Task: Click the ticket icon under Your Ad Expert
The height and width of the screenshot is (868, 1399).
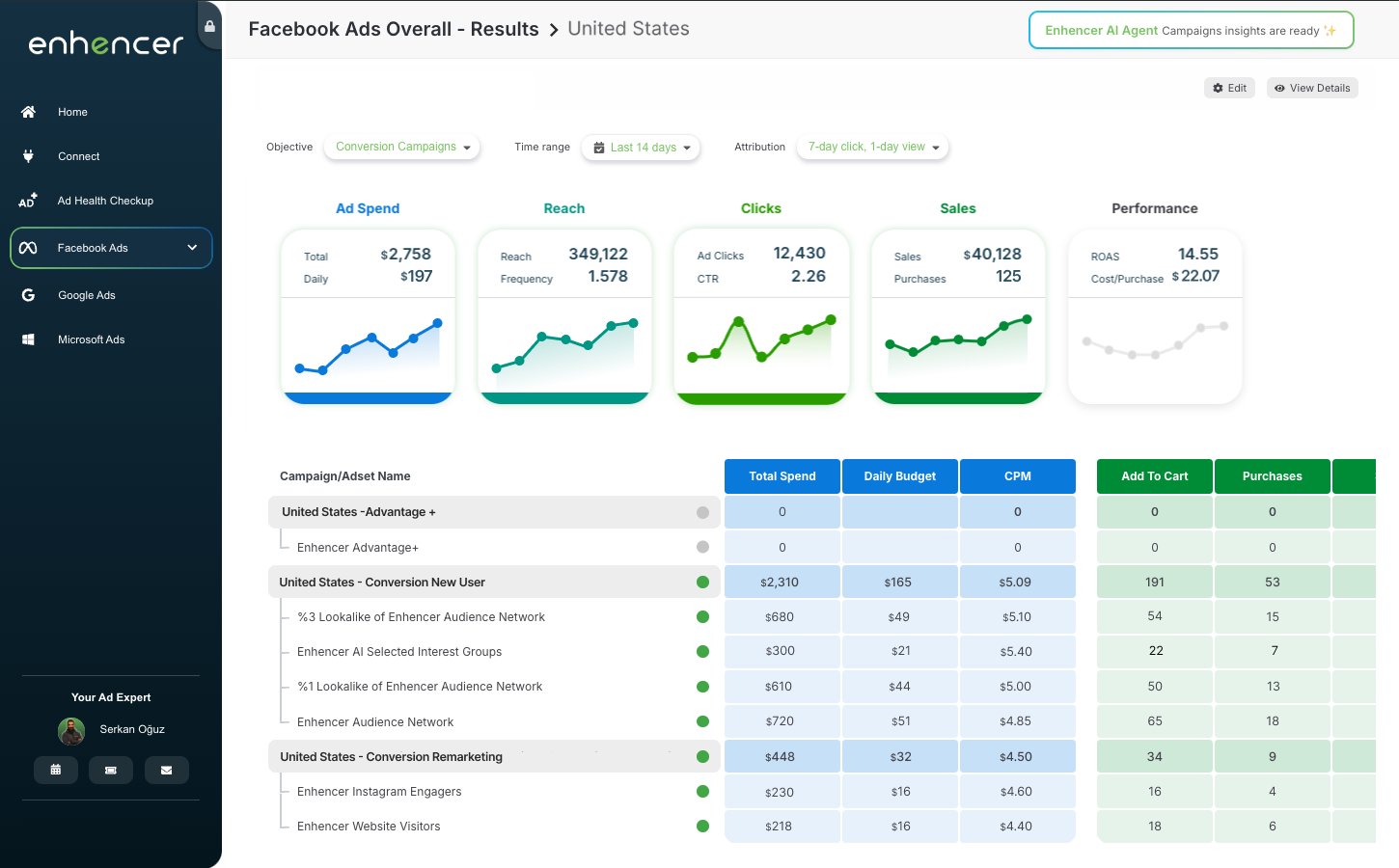Action: (111, 770)
